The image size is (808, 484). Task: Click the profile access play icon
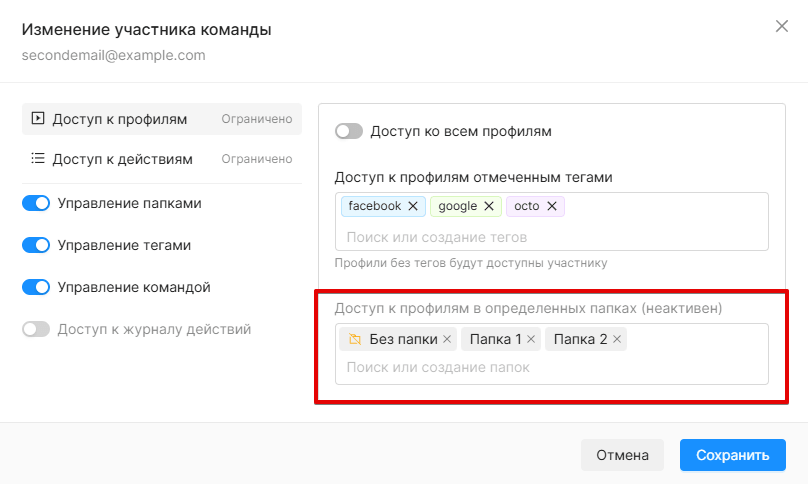[x=38, y=118]
